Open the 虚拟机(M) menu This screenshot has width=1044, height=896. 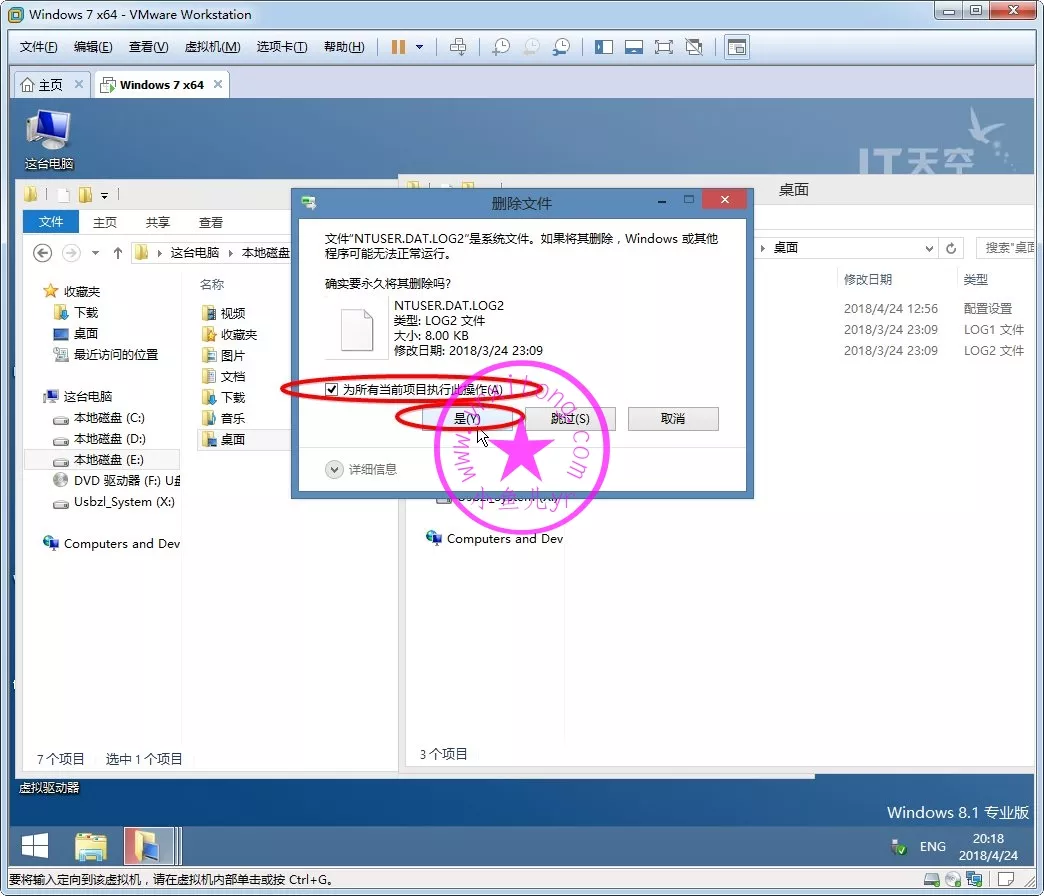click(212, 47)
